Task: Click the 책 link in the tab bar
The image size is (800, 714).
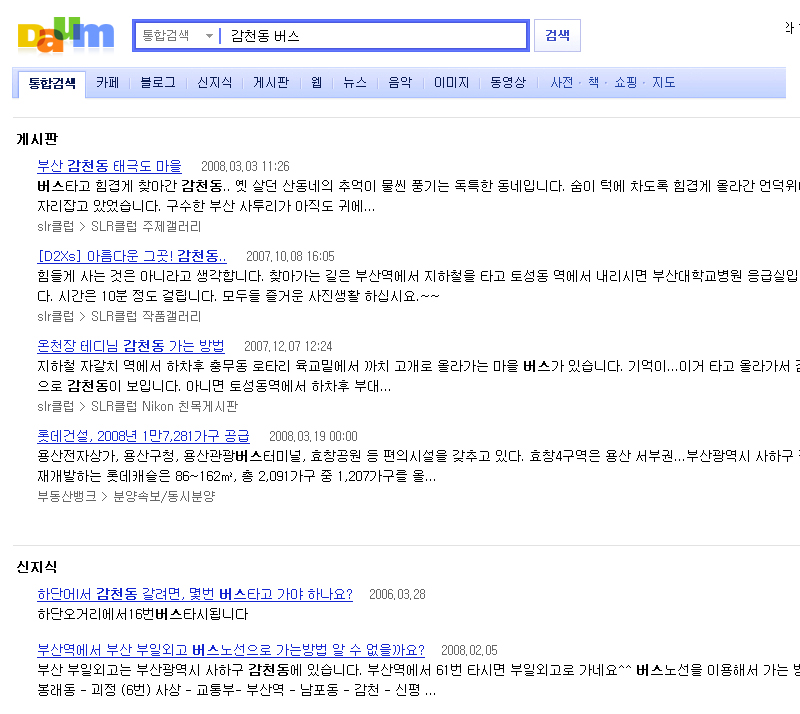Action: (x=593, y=82)
